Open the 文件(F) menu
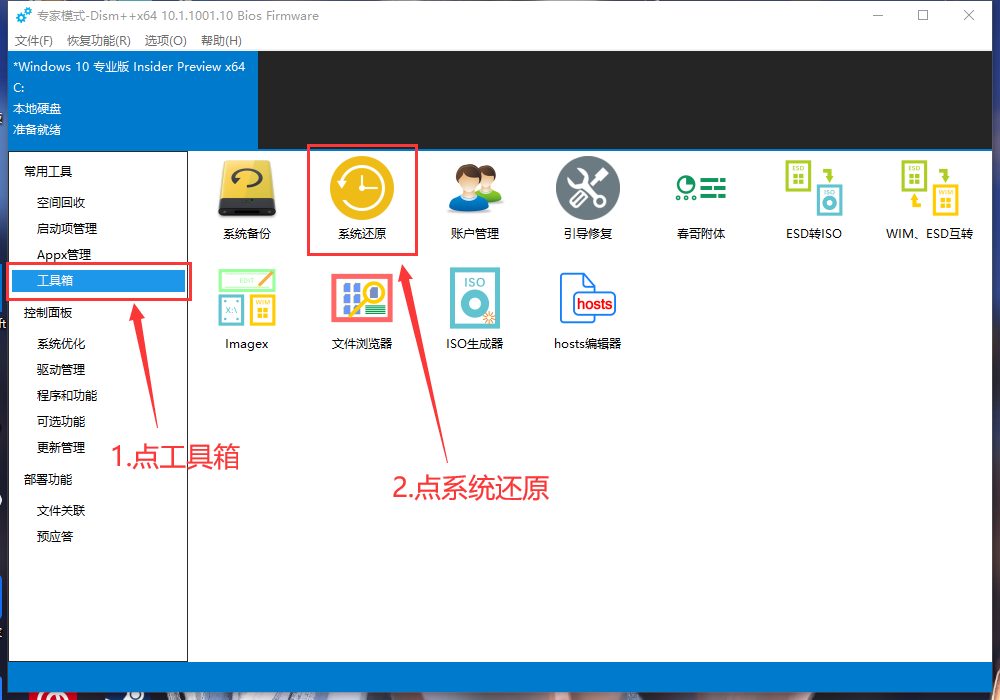Image resolution: width=1000 pixels, height=700 pixels. pyautogui.click(x=34, y=41)
